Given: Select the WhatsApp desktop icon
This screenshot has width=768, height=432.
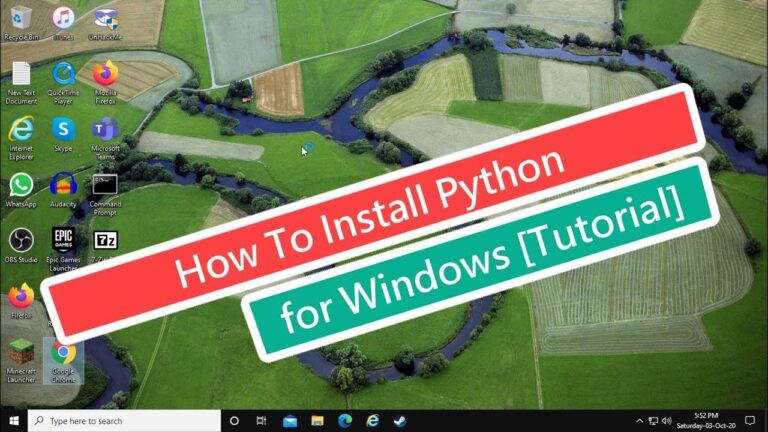Looking at the screenshot, I should click(21, 190).
